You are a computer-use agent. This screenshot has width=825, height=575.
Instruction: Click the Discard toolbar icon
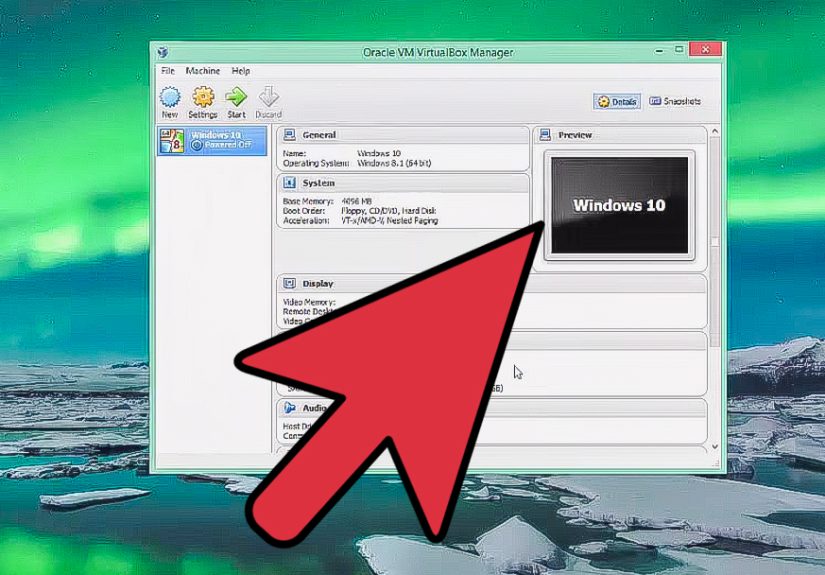tap(268, 97)
